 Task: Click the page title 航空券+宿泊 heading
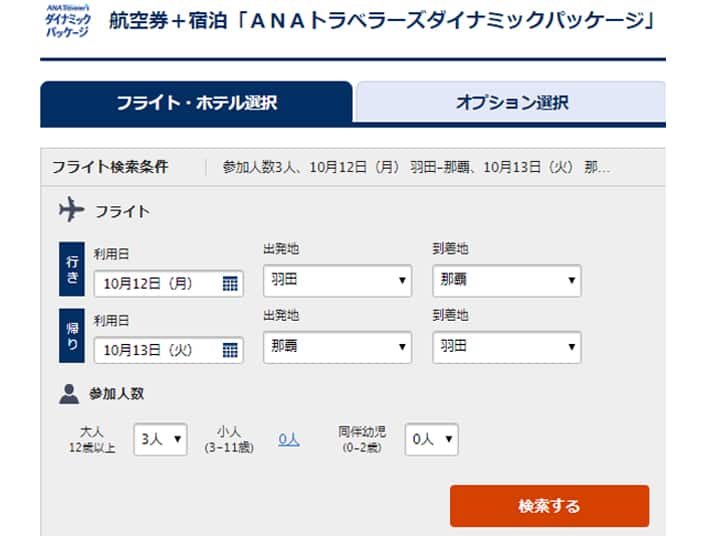pos(381,21)
